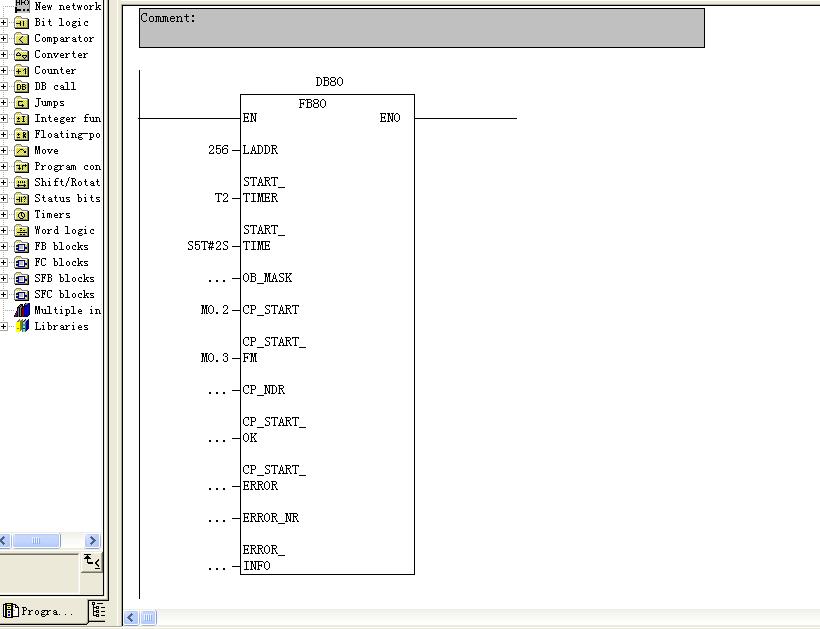Image resolution: width=820 pixels, height=629 pixels.
Task: Select the FB80 block title
Action: coord(312,104)
